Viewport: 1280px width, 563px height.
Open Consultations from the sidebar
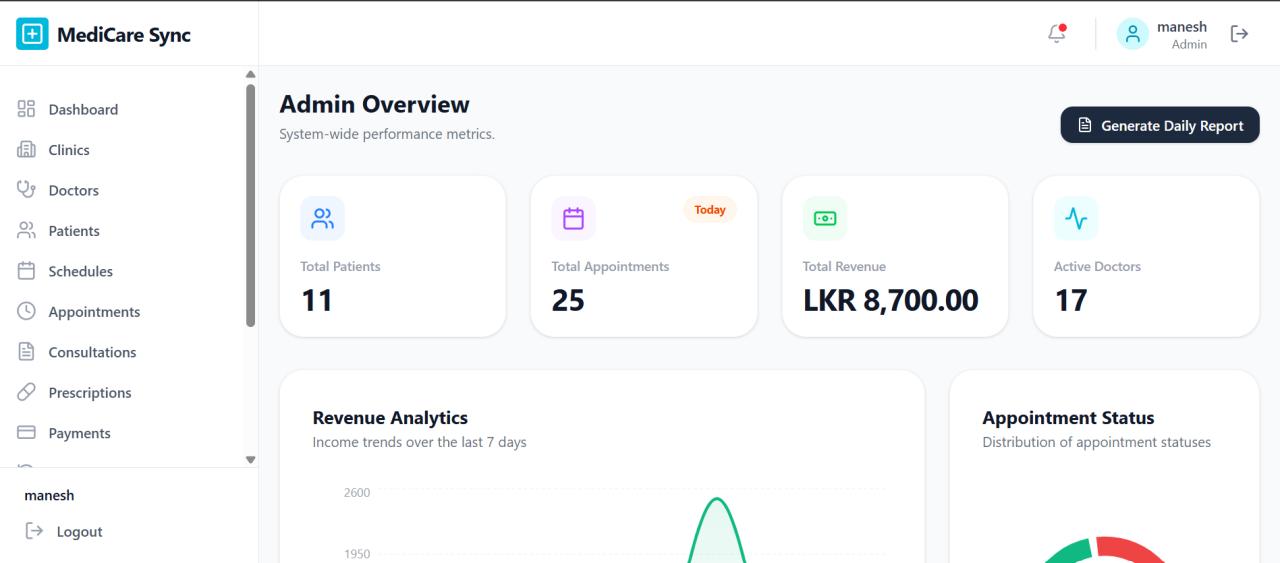(x=92, y=352)
